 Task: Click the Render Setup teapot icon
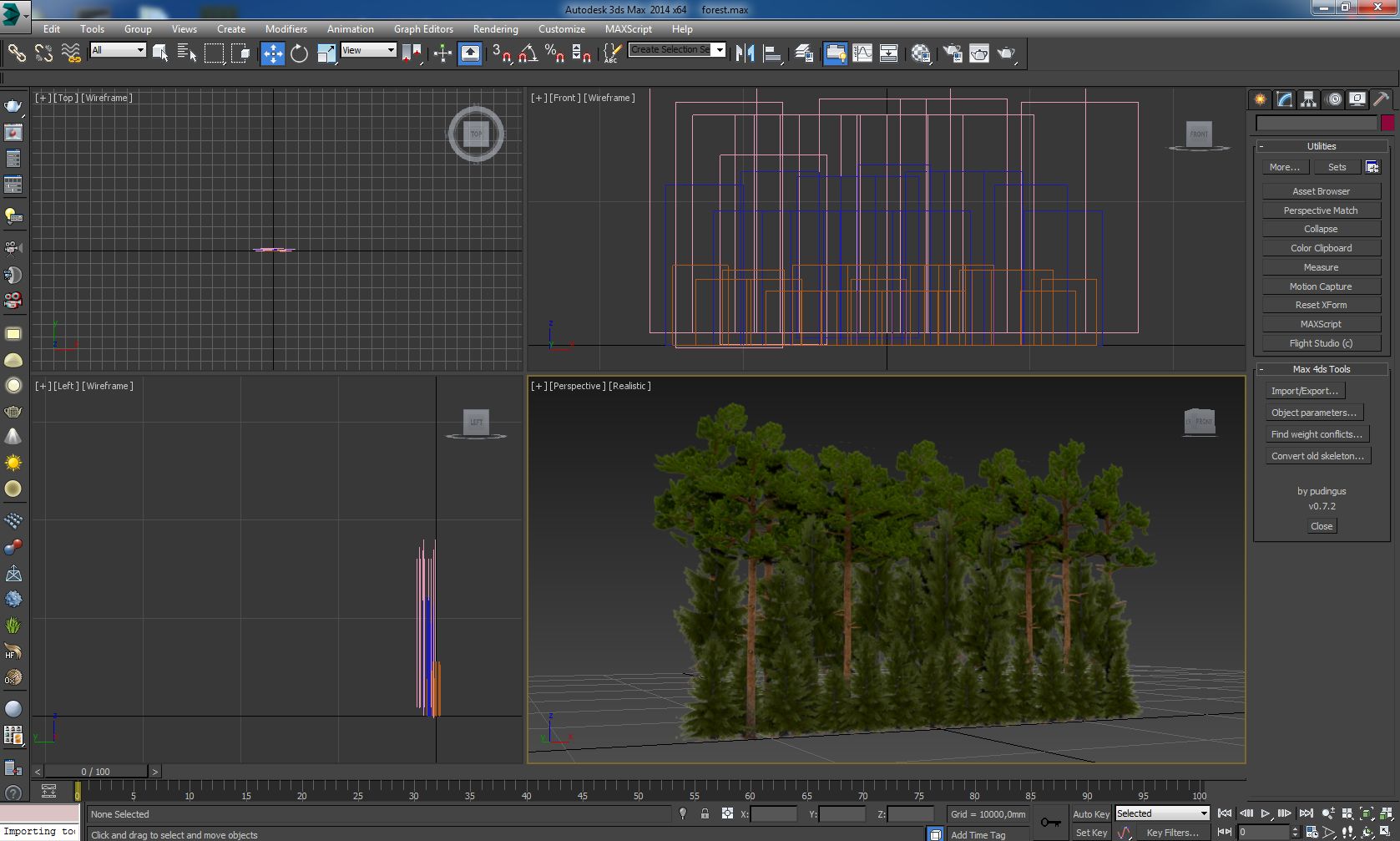953,54
